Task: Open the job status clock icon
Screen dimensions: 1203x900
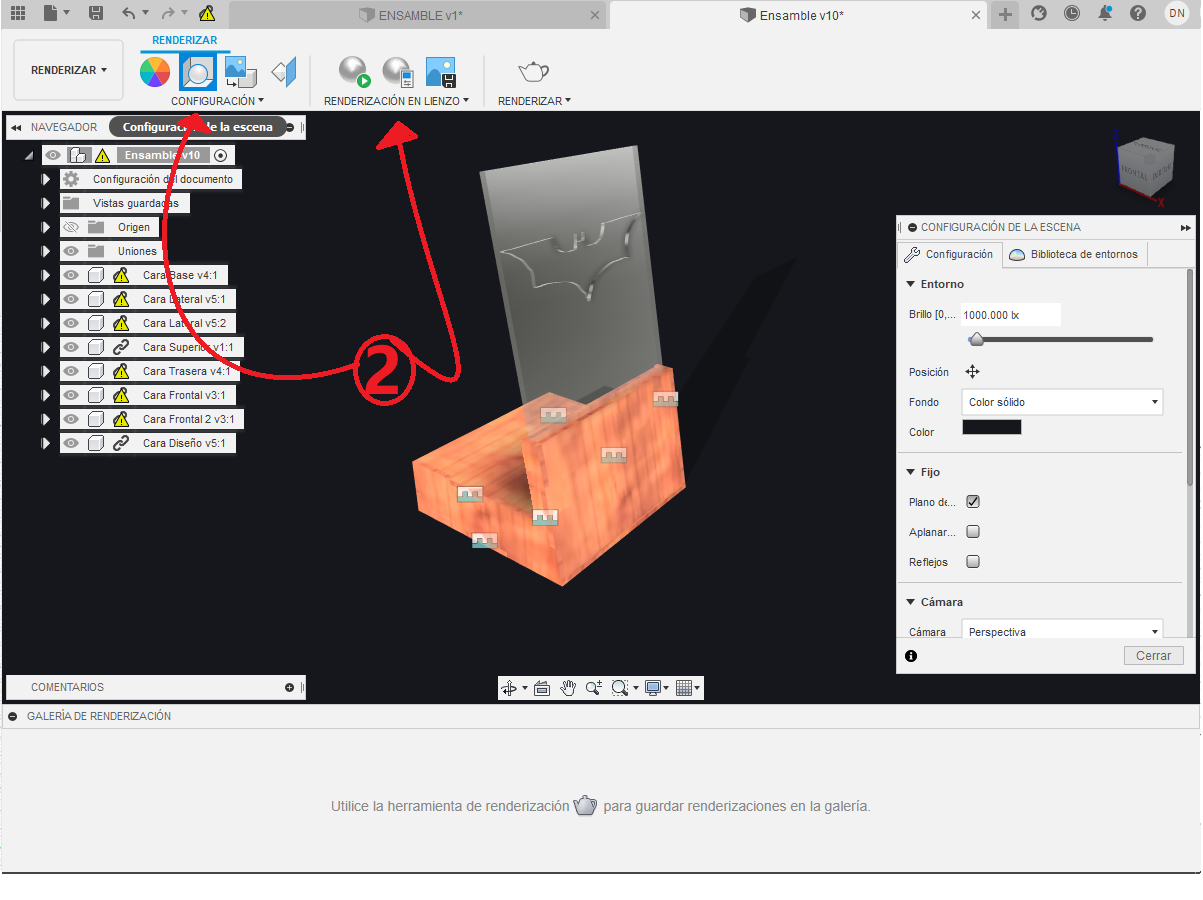Action: coord(1072,13)
